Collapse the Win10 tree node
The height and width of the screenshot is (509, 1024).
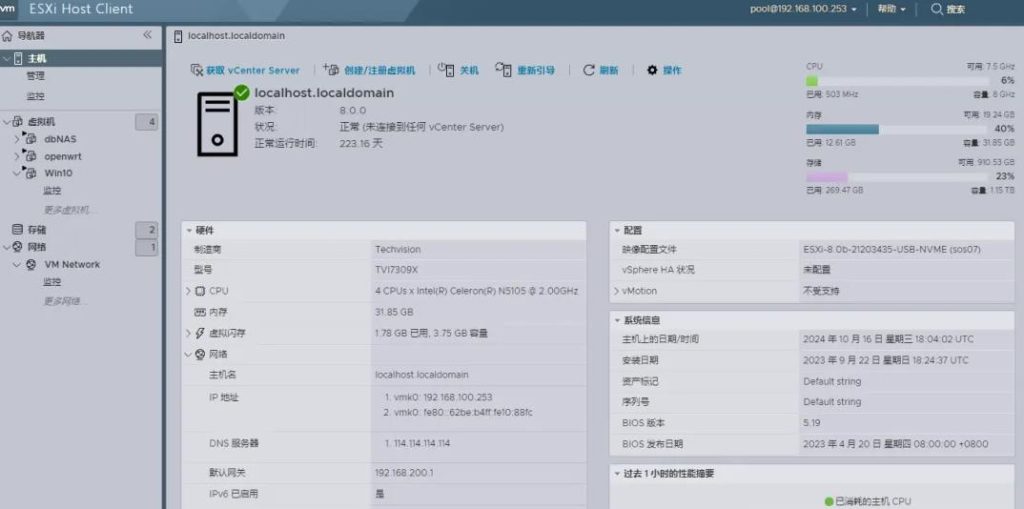(17, 173)
